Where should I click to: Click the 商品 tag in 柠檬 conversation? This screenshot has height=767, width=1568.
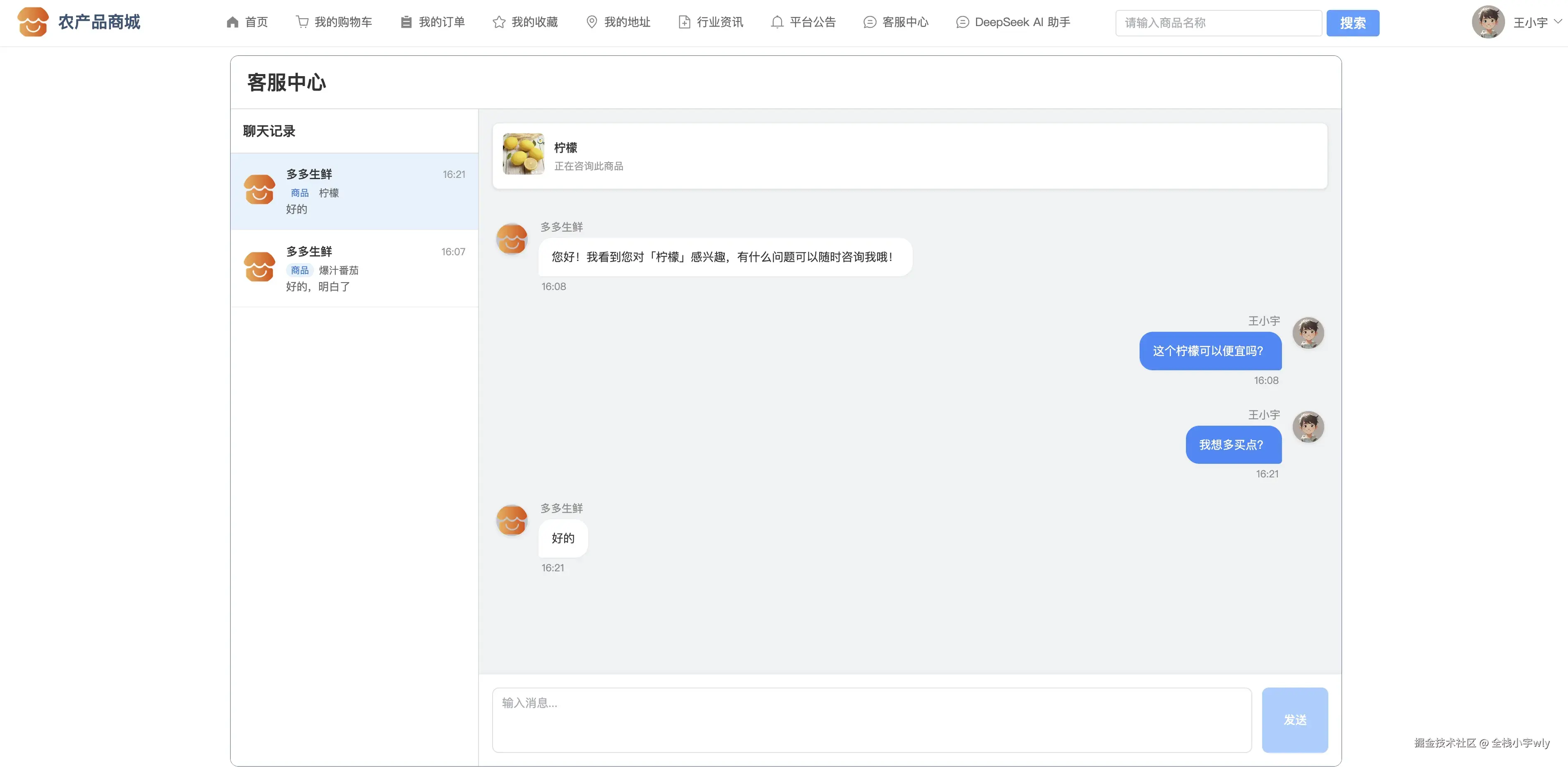click(299, 193)
